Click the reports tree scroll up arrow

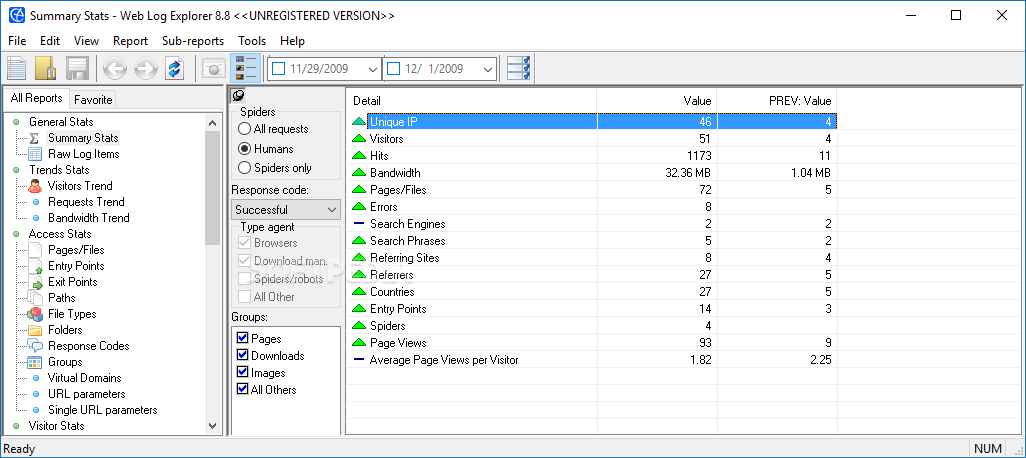point(213,122)
